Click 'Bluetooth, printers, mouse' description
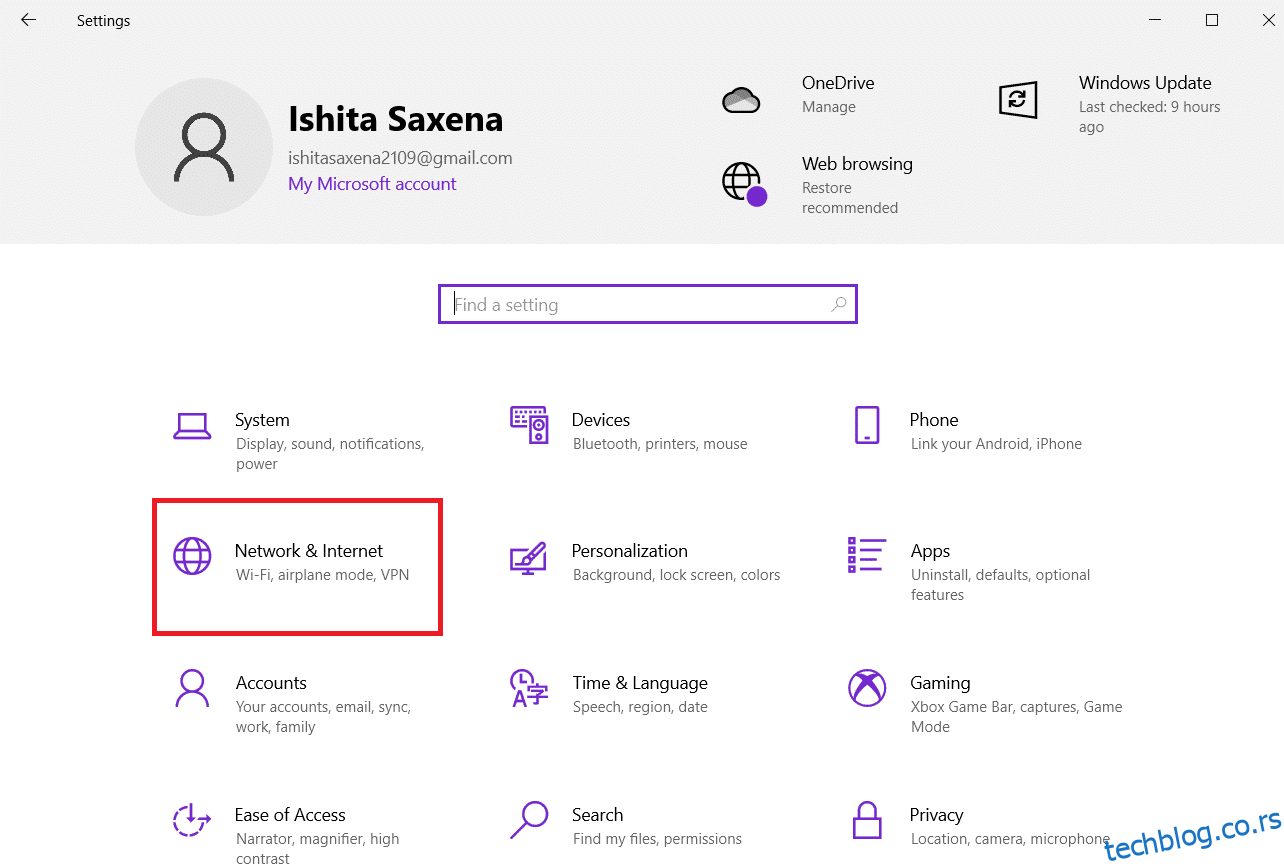 point(660,444)
